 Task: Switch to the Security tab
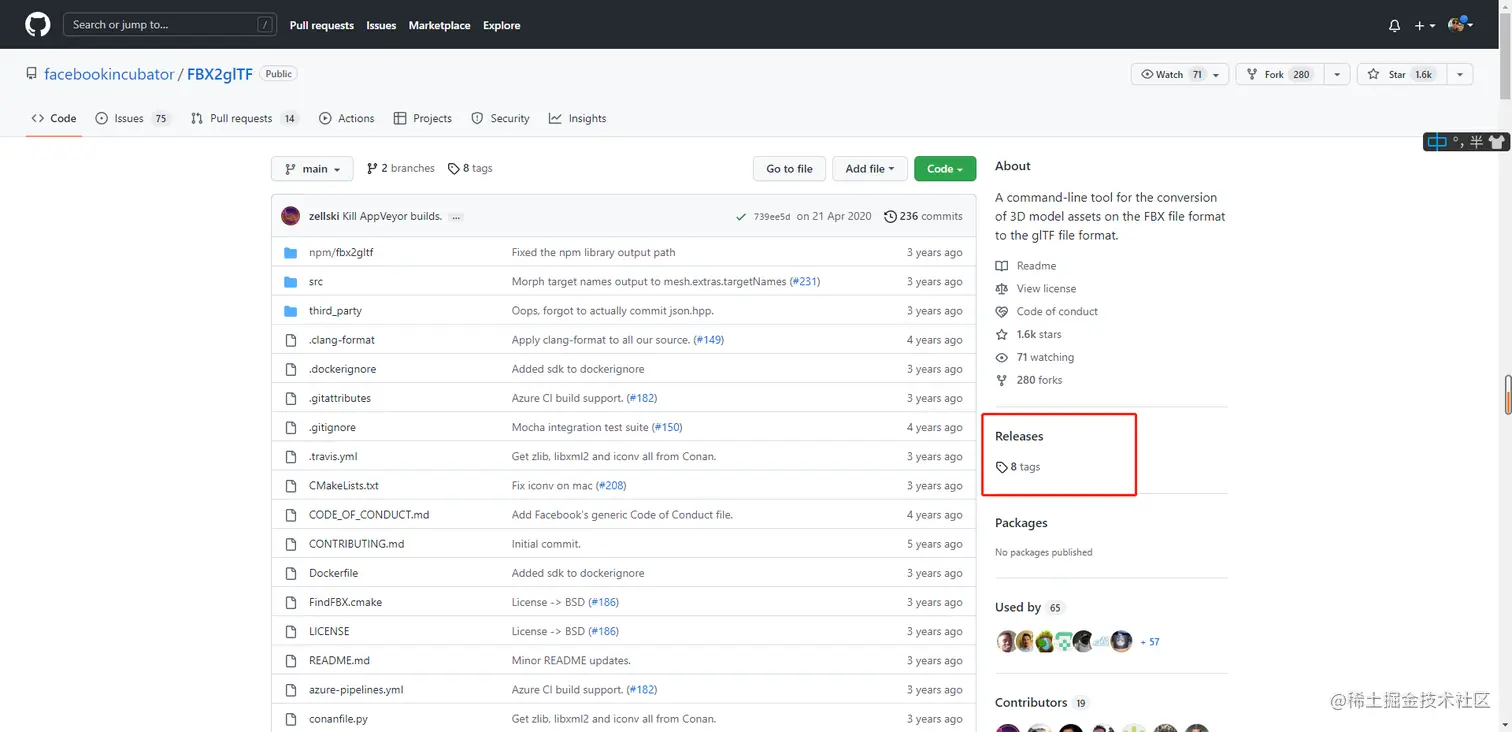500,118
